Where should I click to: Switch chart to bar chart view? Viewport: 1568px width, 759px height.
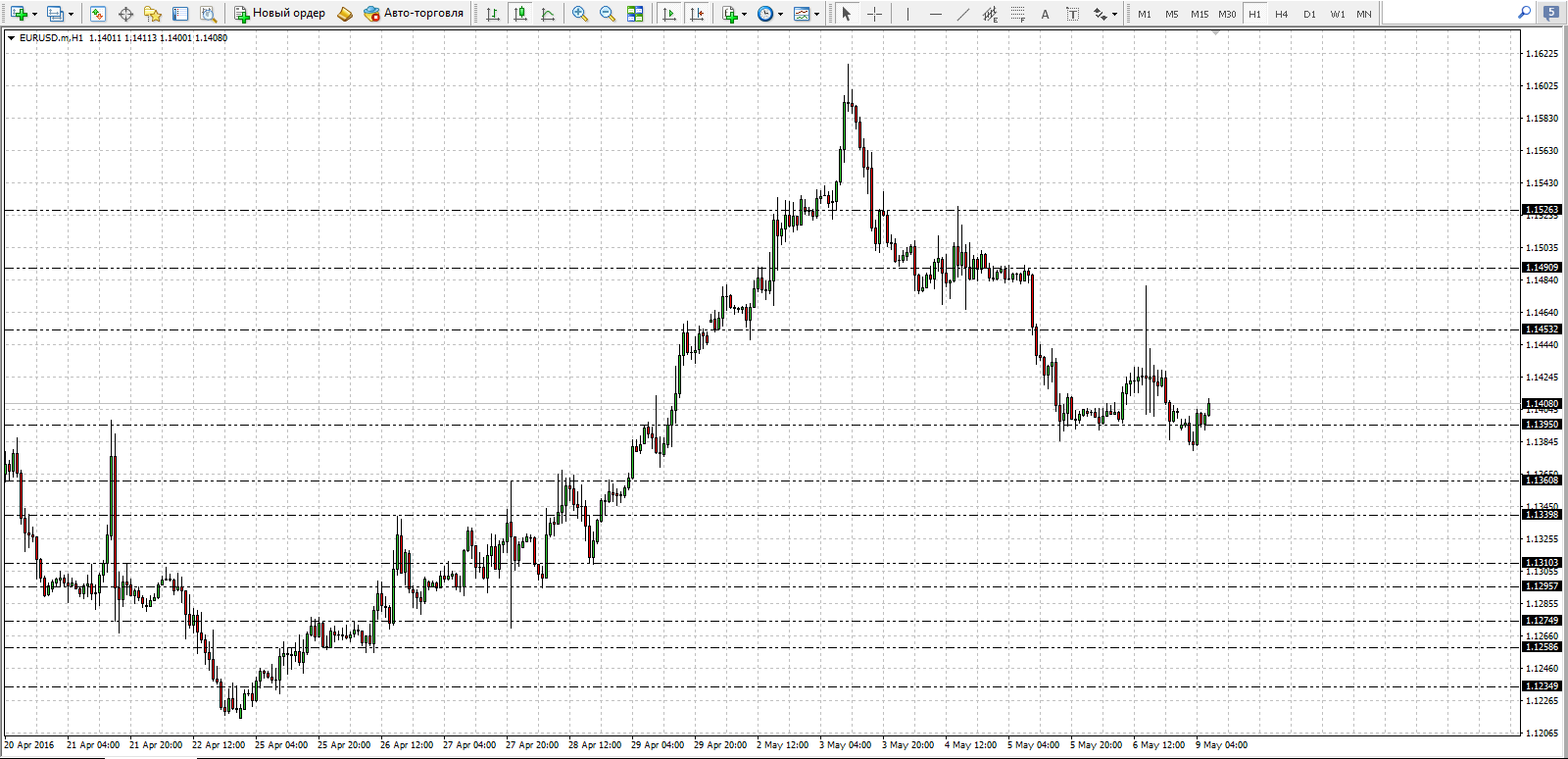[493, 14]
